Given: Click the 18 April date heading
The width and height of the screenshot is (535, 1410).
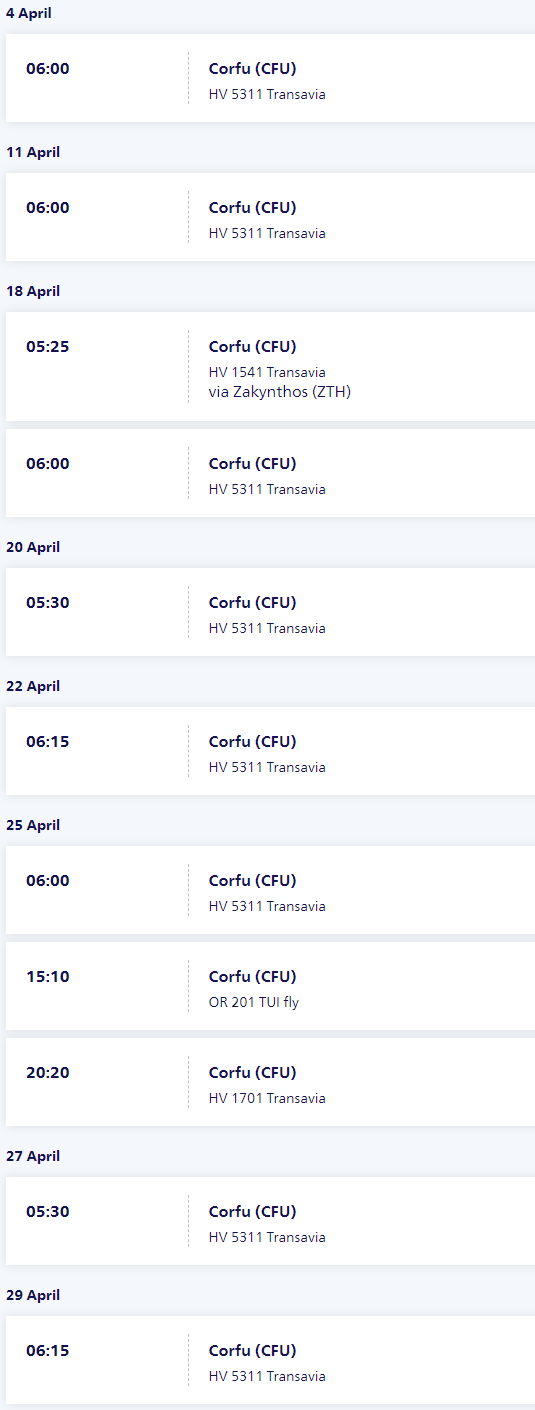Looking at the screenshot, I should (x=33, y=291).
